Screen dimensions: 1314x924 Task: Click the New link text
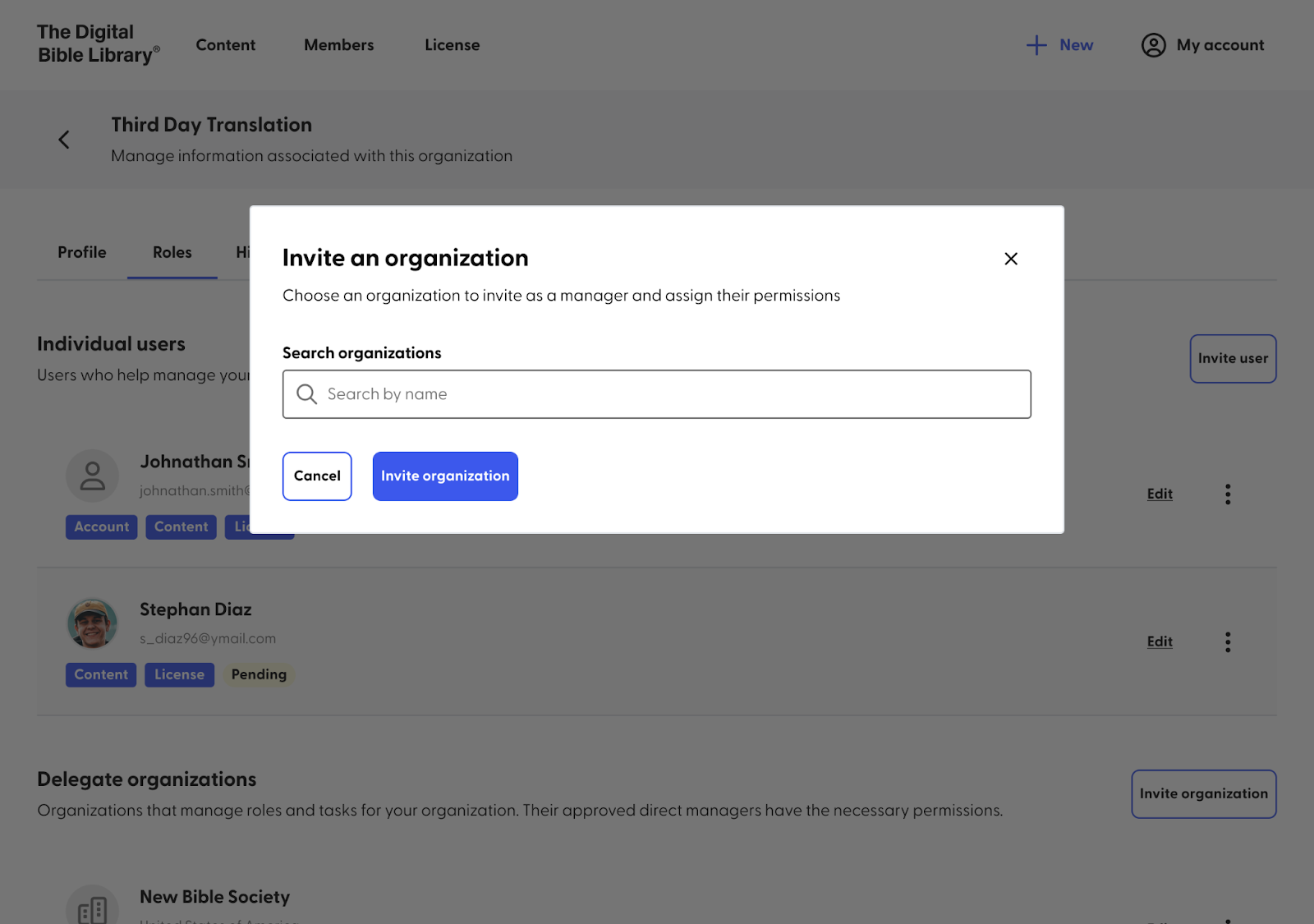point(1076,45)
